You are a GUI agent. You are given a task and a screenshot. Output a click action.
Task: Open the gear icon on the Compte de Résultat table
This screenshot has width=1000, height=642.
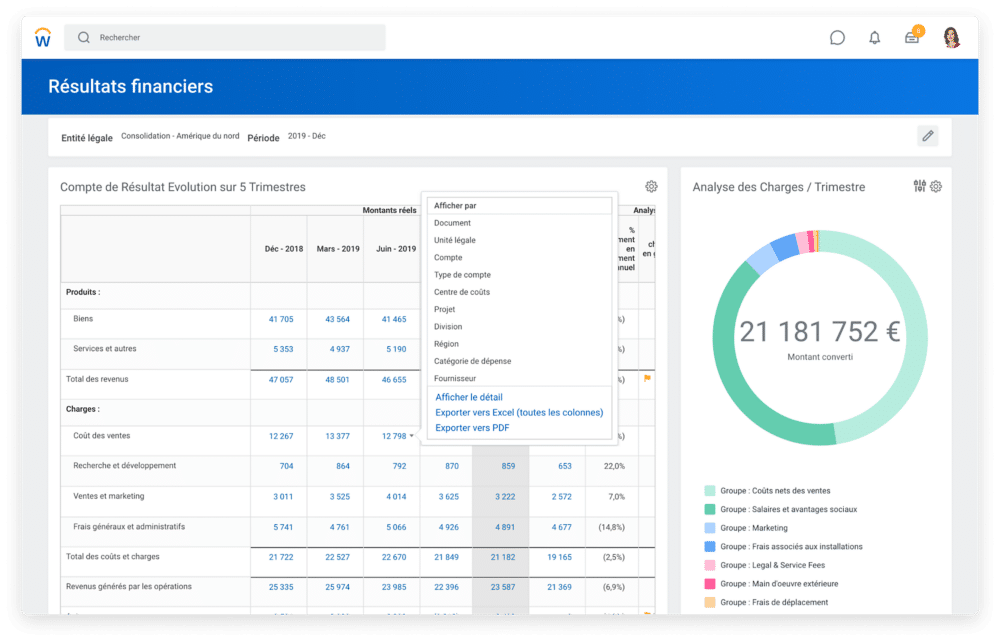652,186
